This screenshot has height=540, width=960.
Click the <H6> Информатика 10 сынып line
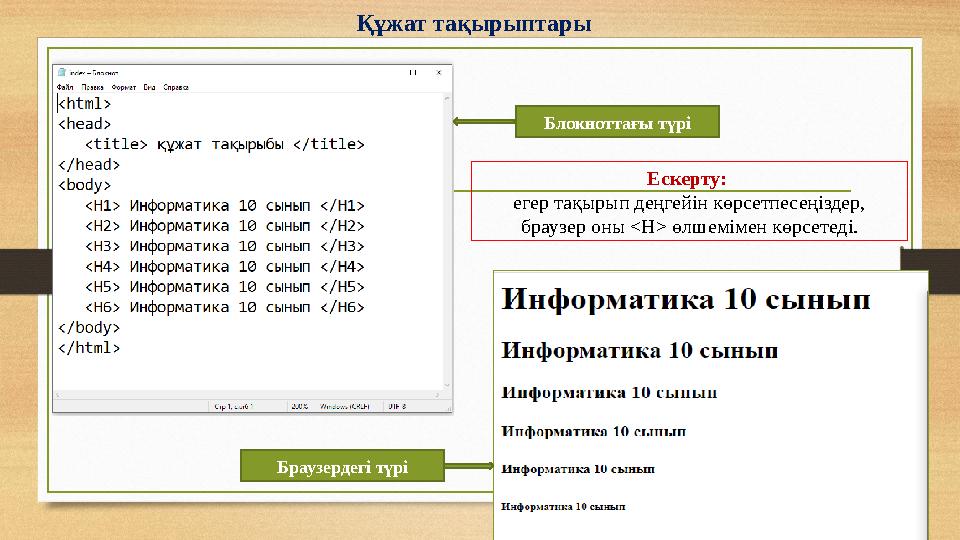pyautogui.click(x=225, y=307)
